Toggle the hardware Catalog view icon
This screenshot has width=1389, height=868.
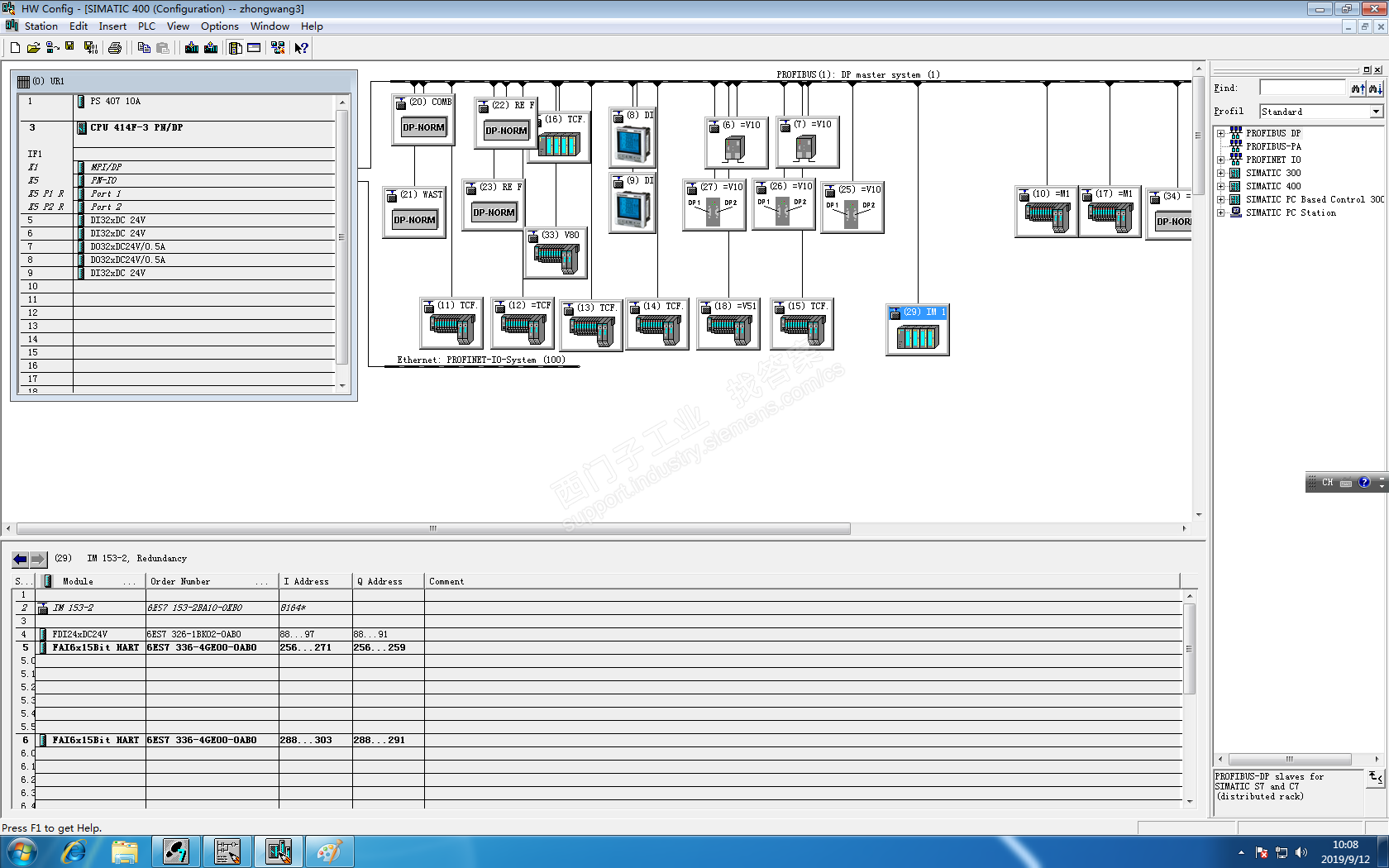point(235,48)
